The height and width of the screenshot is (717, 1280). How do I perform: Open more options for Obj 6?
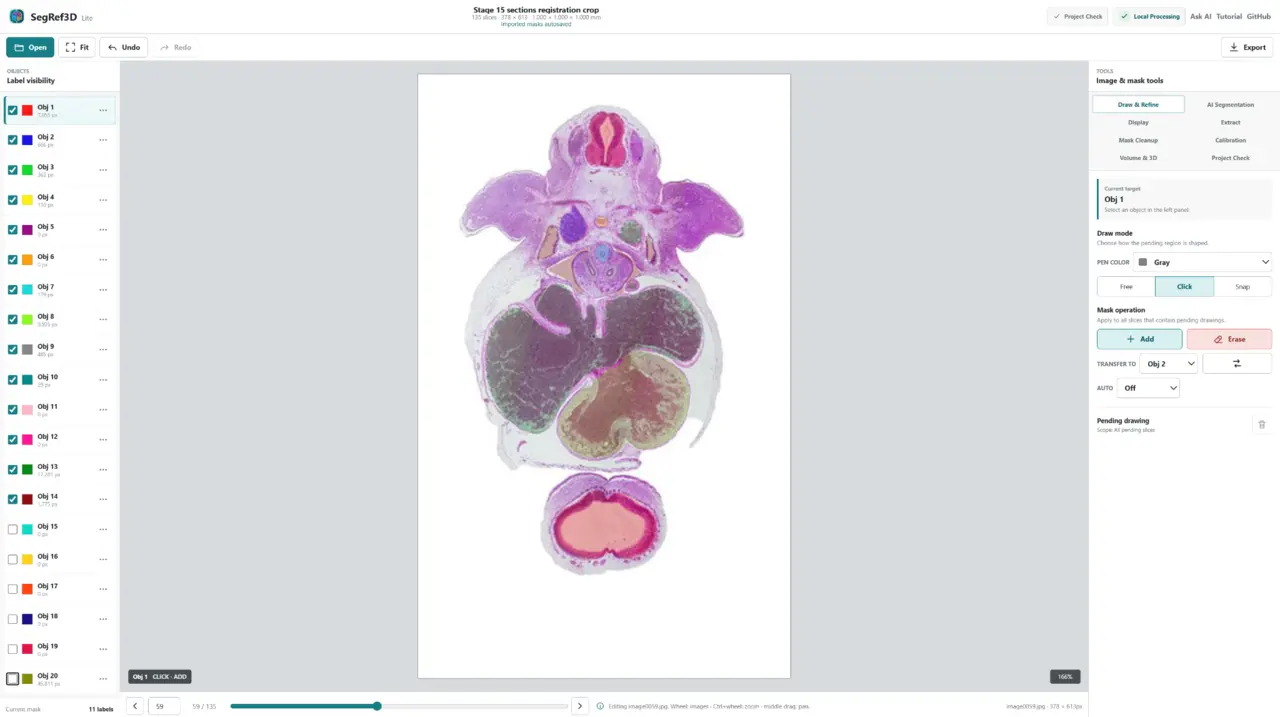pyautogui.click(x=103, y=260)
